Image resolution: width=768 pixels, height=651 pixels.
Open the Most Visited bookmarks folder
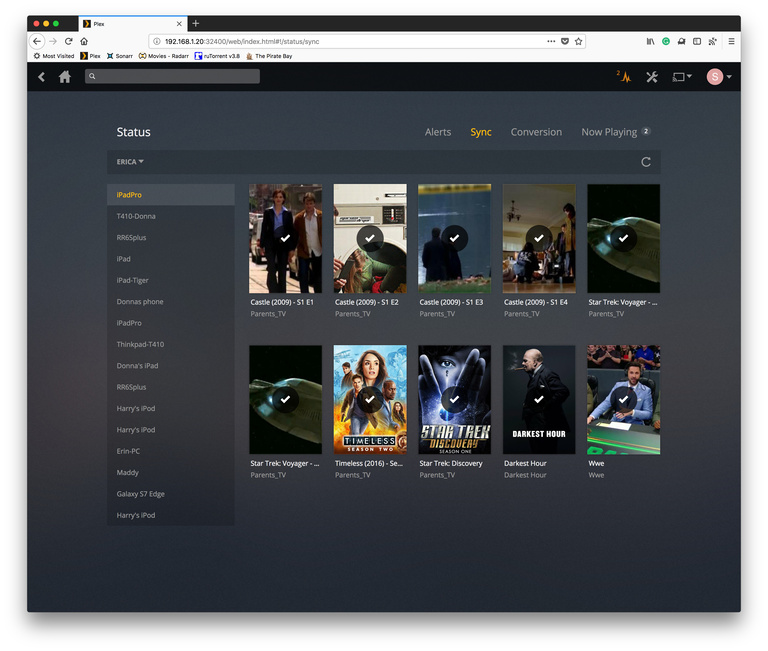coord(54,56)
